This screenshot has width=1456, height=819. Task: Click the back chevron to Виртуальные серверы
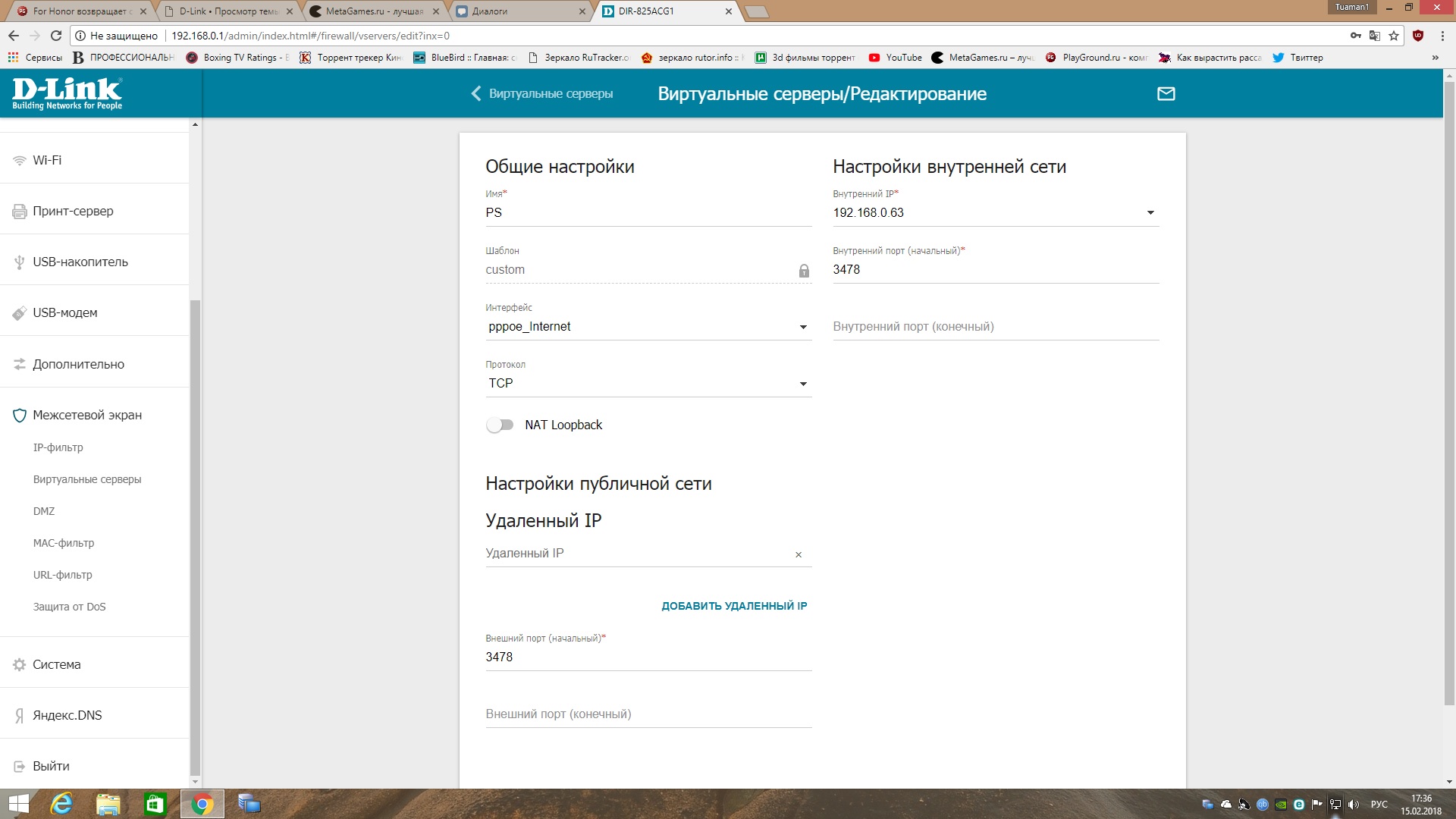pyautogui.click(x=476, y=93)
